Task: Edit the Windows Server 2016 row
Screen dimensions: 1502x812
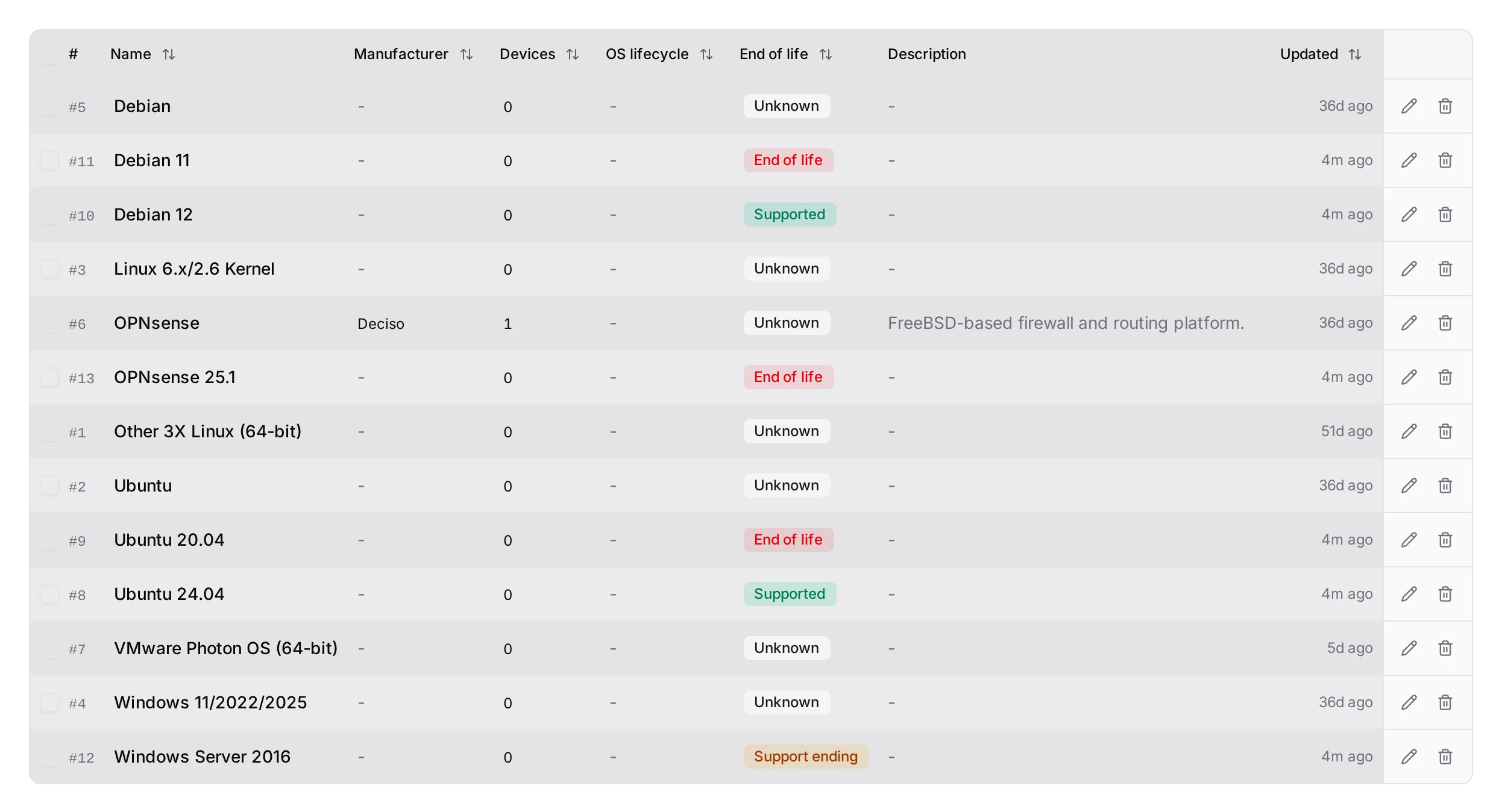Action: (x=1409, y=757)
